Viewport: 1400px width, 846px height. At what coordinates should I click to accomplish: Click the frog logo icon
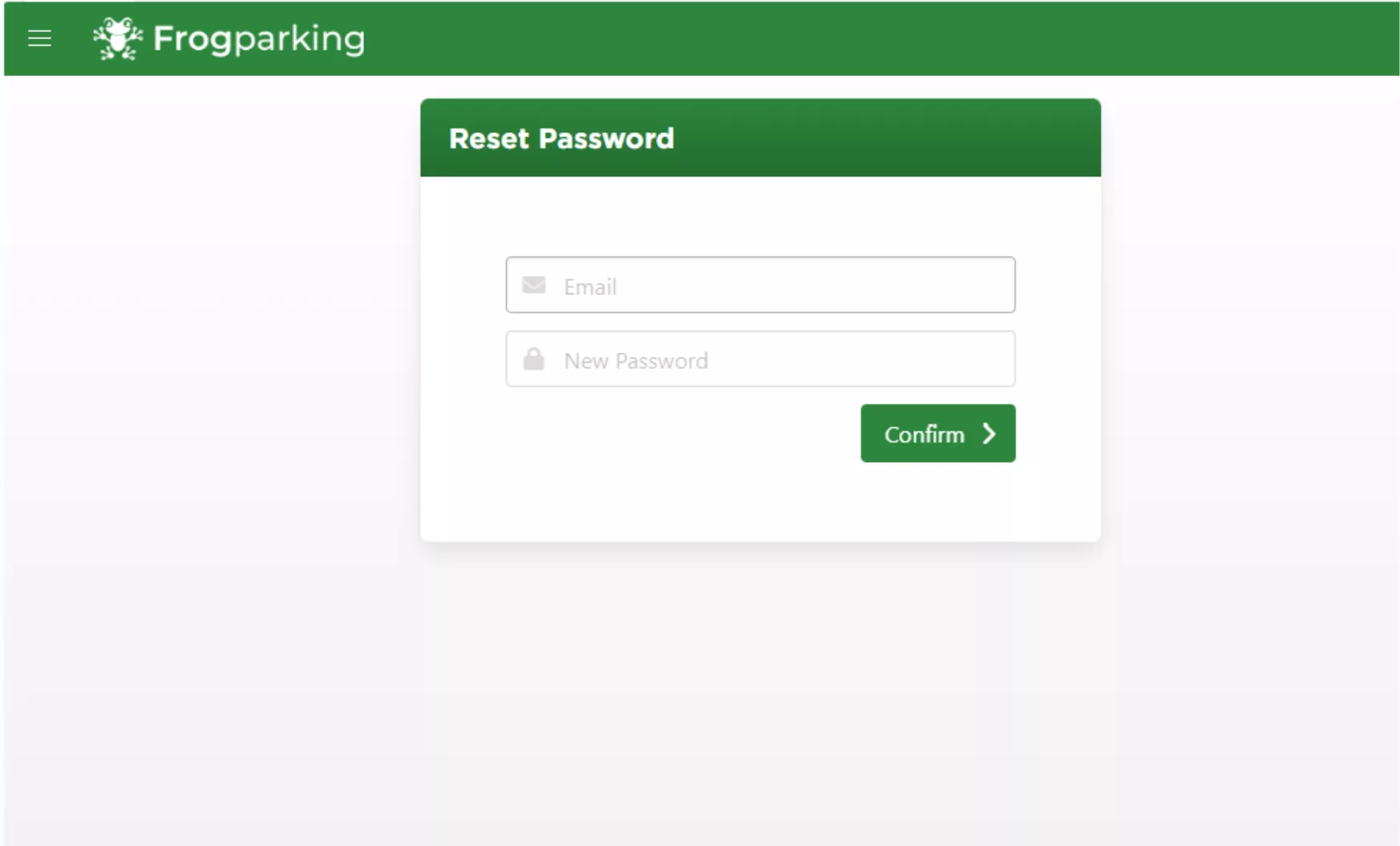(x=117, y=38)
